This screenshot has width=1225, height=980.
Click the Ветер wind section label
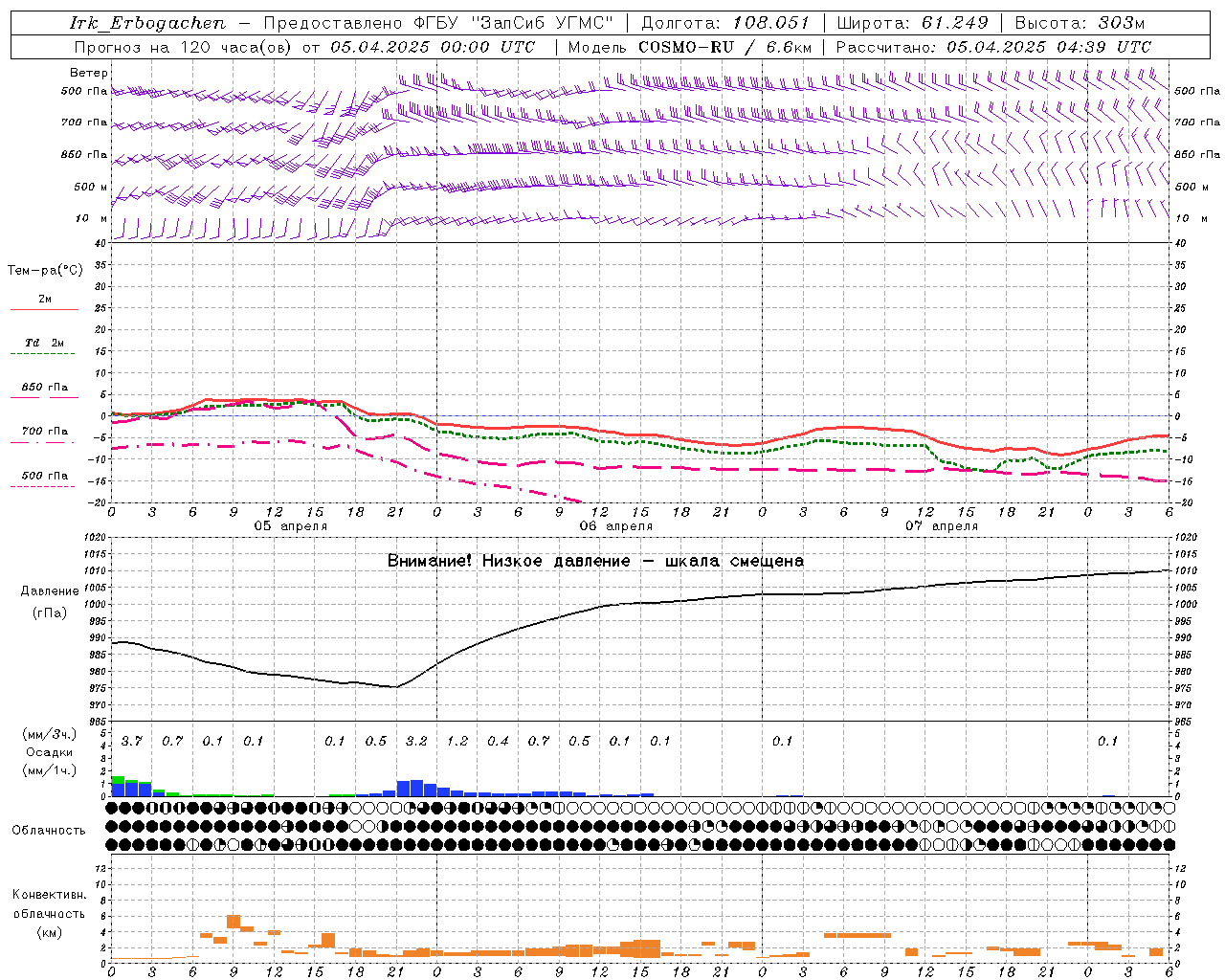[x=89, y=73]
